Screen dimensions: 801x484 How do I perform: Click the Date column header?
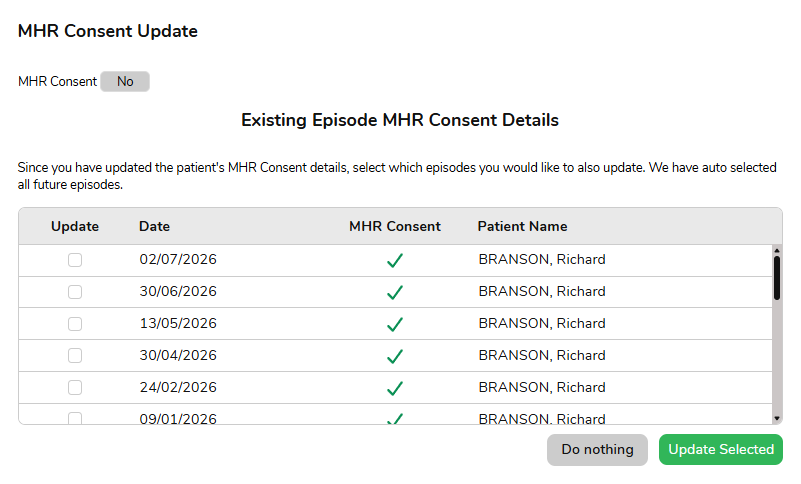tap(154, 226)
